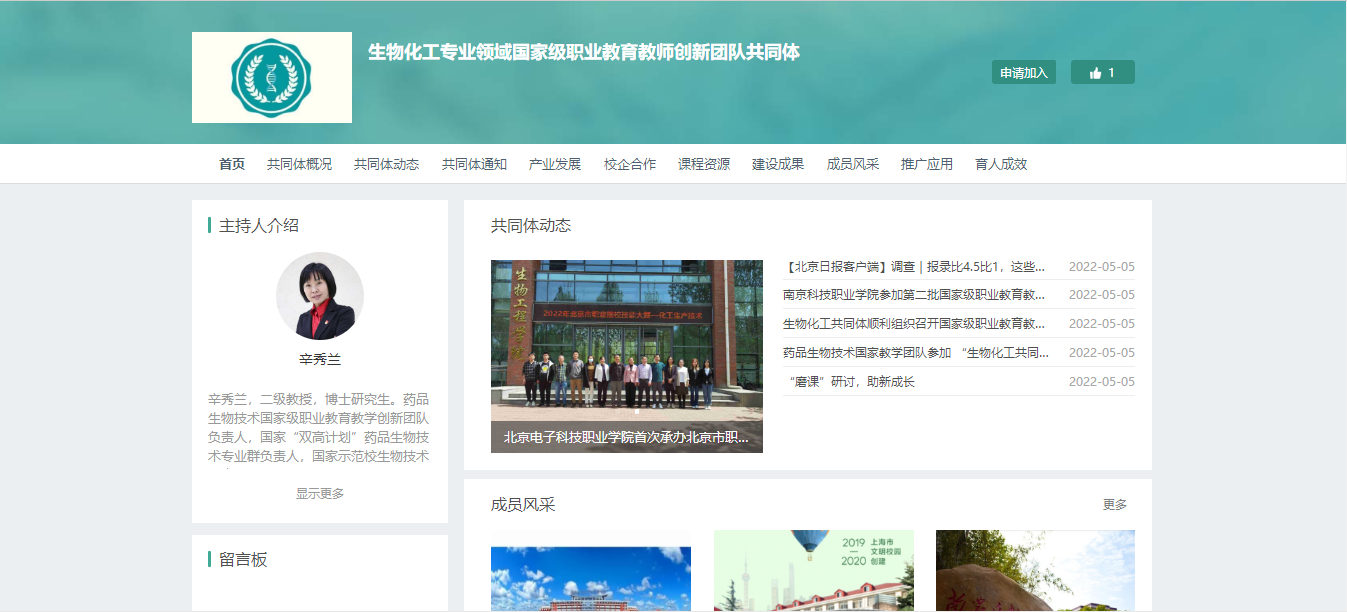Click host 辛秀兰's avatar photo

[x=319, y=296]
